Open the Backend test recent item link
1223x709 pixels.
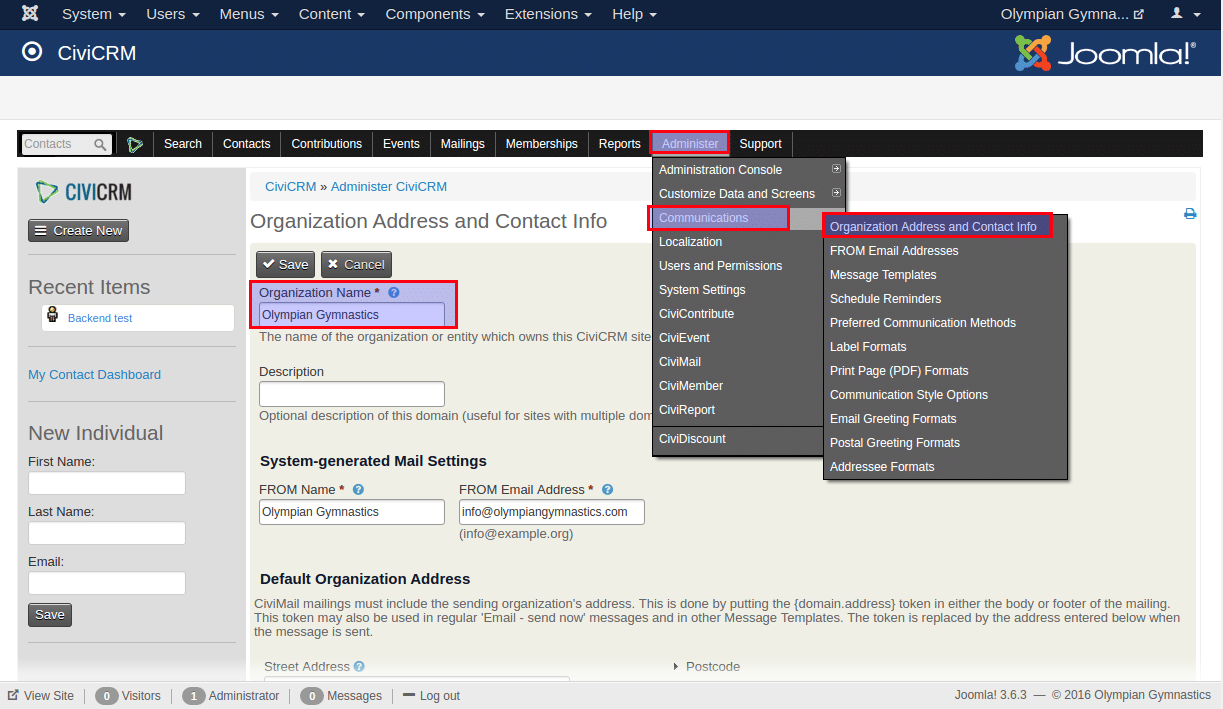[100, 318]
